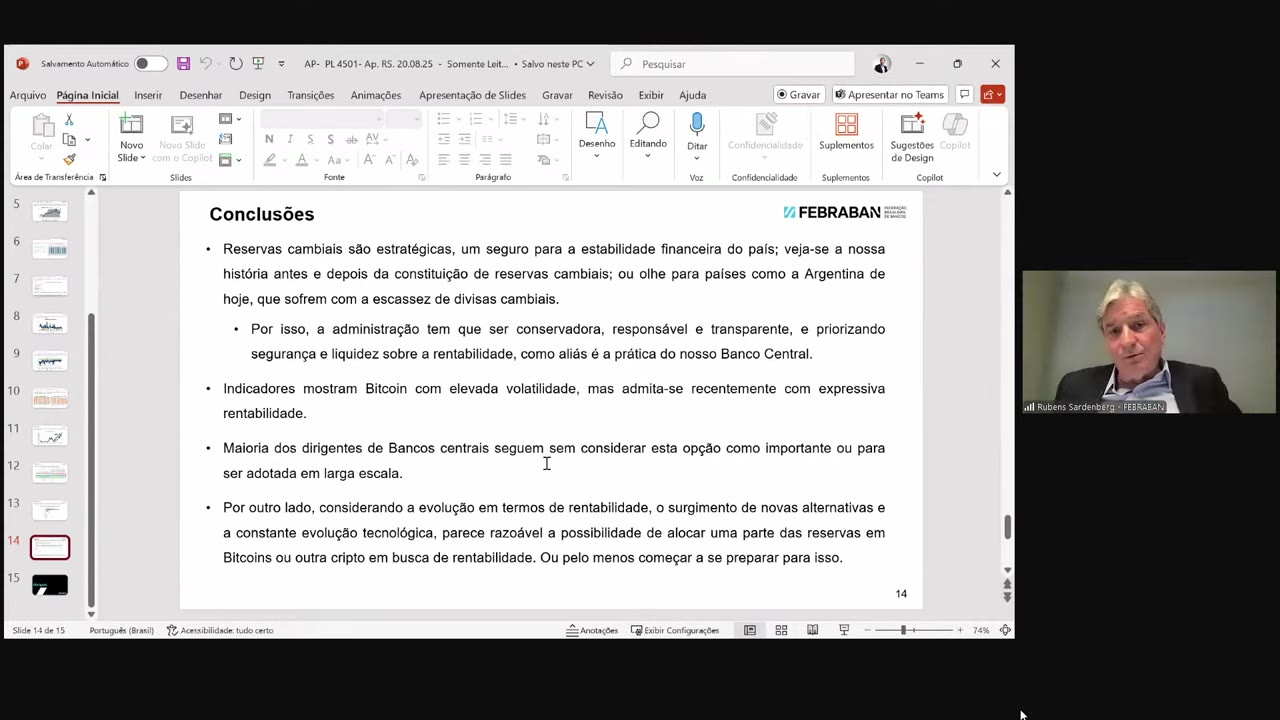Open the Ditar microphone tool
Image resolution: width=1280 pixels, height=720 pixels.
pos(697,132)
